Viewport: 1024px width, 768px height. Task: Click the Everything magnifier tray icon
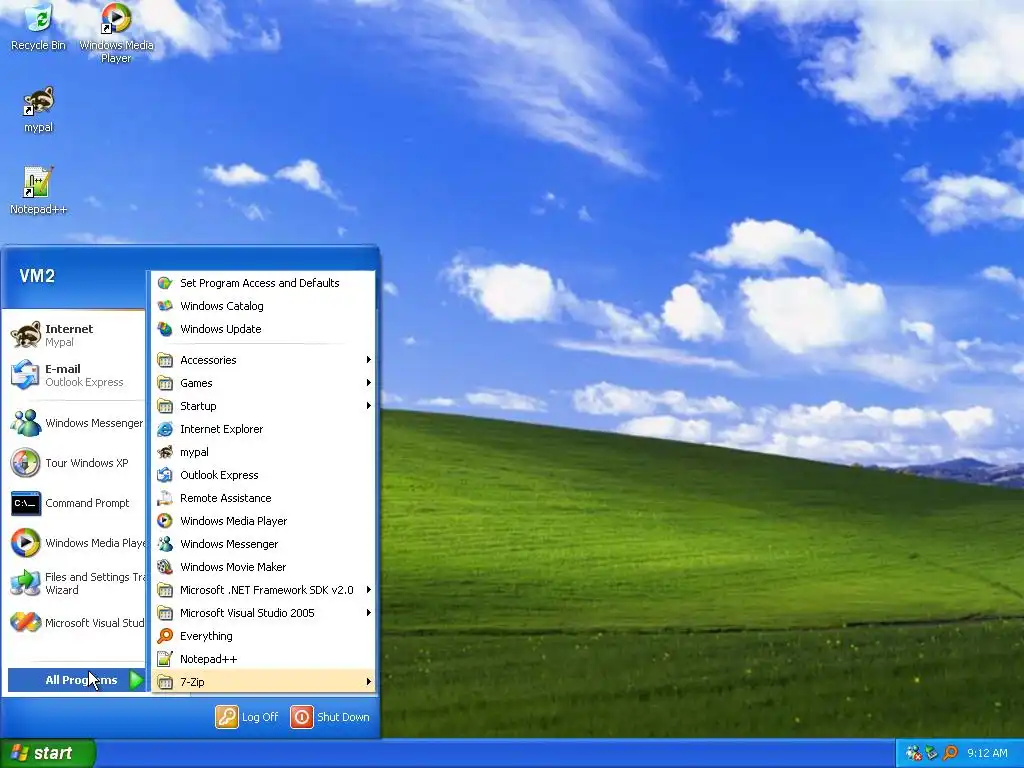coord(950,753)
